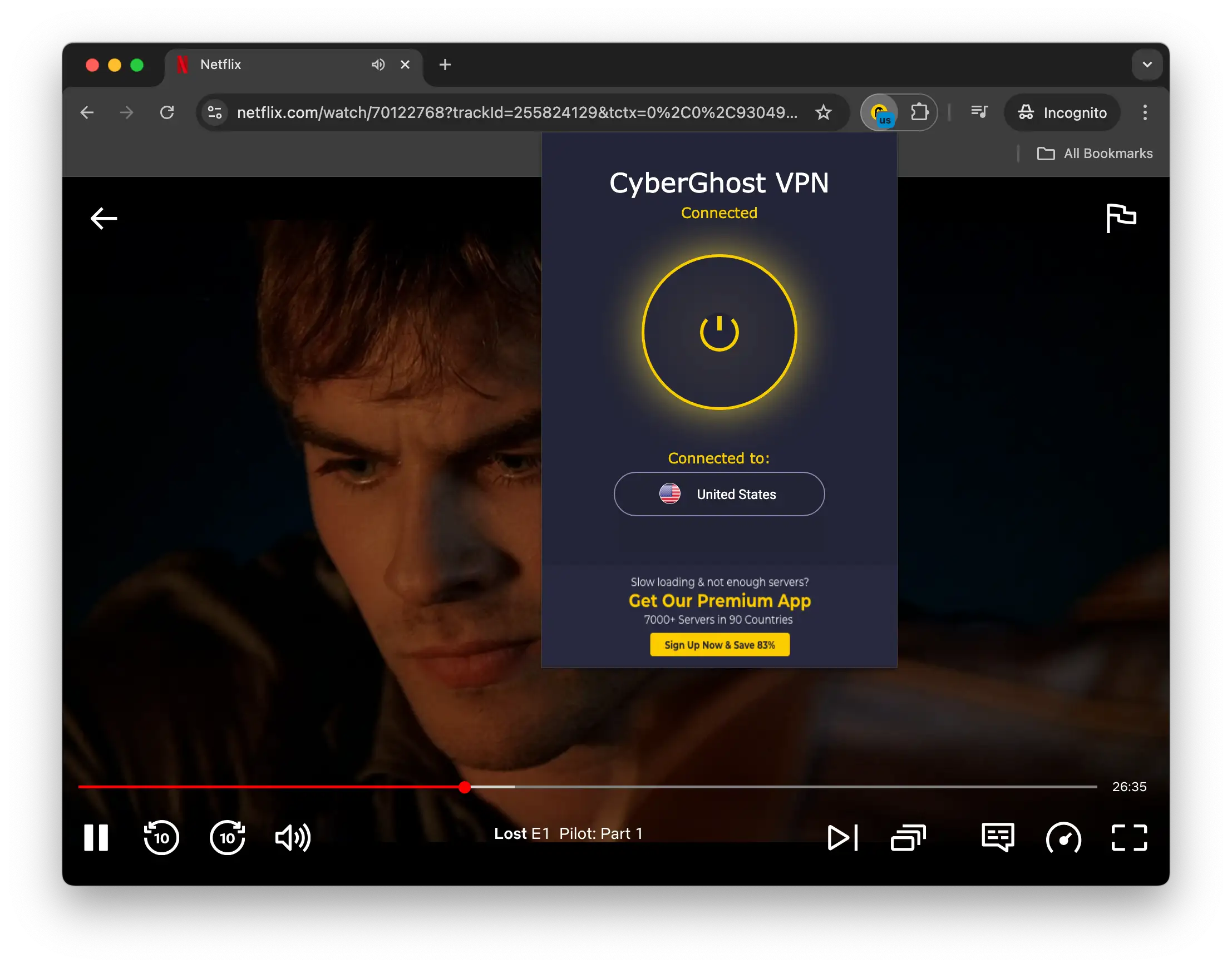1232x968 pixels.
Task: Toggle the cast/screen mirroring icon
Action: (x=908, y=837)
